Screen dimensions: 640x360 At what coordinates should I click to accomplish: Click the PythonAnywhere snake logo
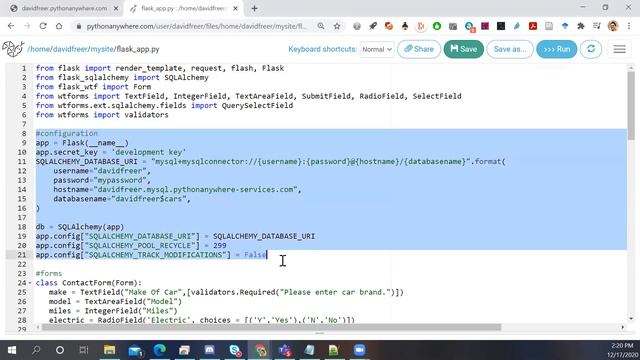click(x=13, y=49)
